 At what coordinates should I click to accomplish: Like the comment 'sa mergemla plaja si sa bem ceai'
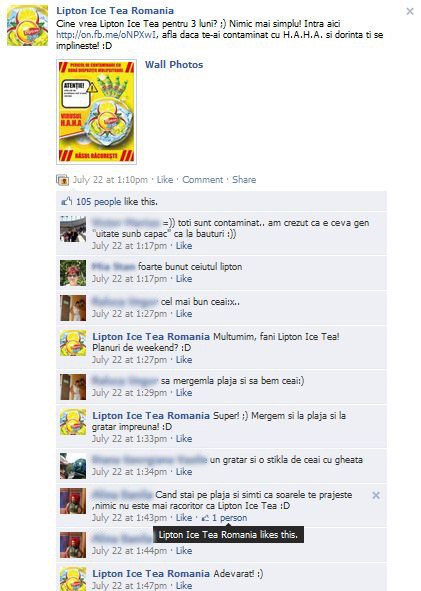coord(184,392)
